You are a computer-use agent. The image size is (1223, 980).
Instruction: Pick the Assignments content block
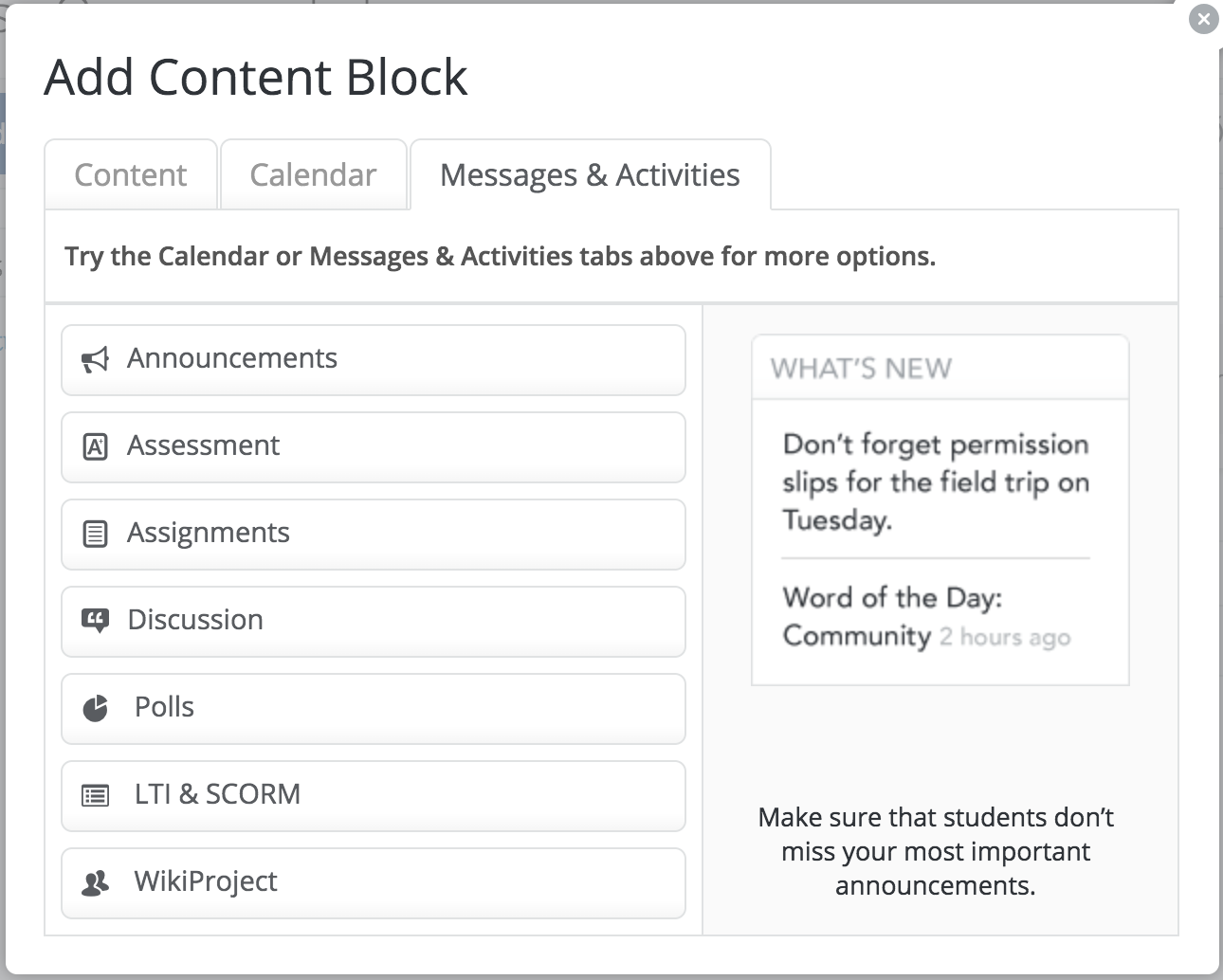point(374,534)
